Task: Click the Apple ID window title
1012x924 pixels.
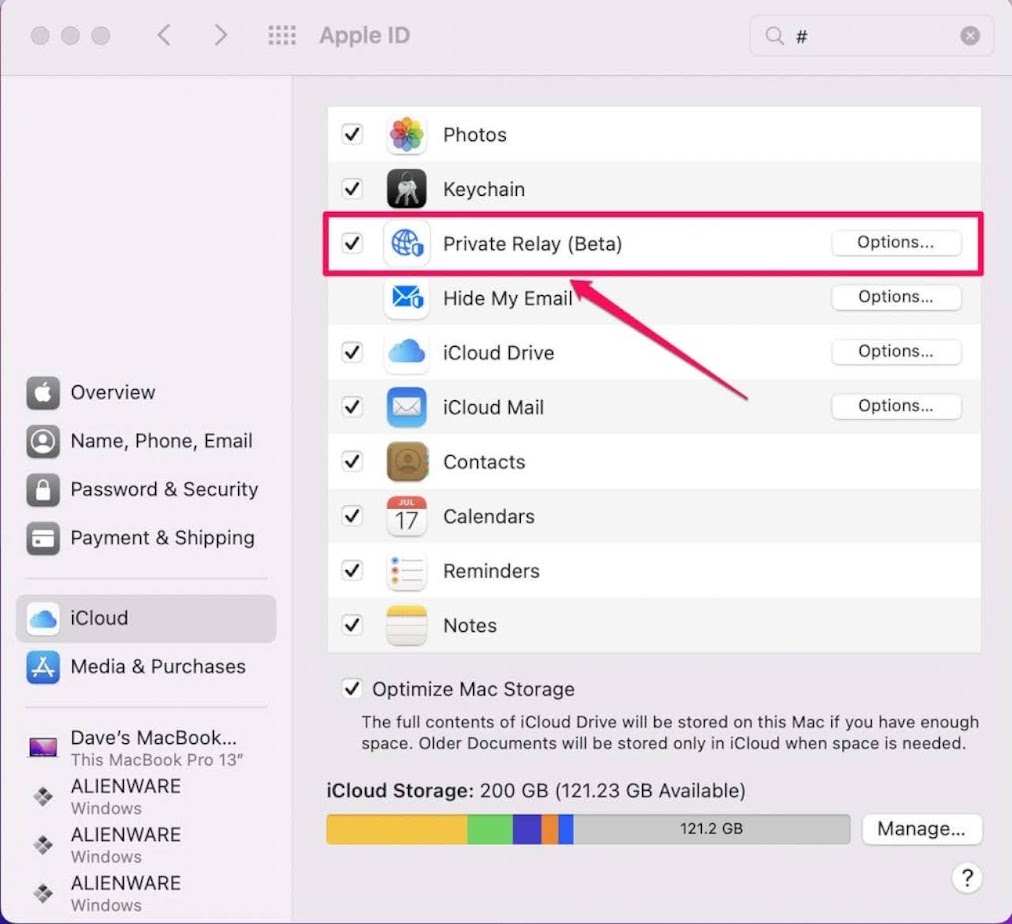Action: 365,35
